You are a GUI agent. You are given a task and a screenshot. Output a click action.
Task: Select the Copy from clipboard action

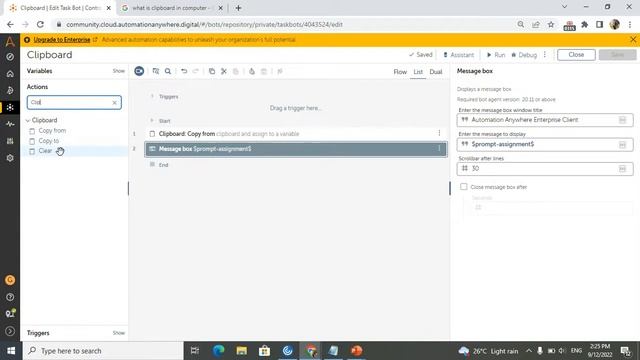(x=52, y=131)
